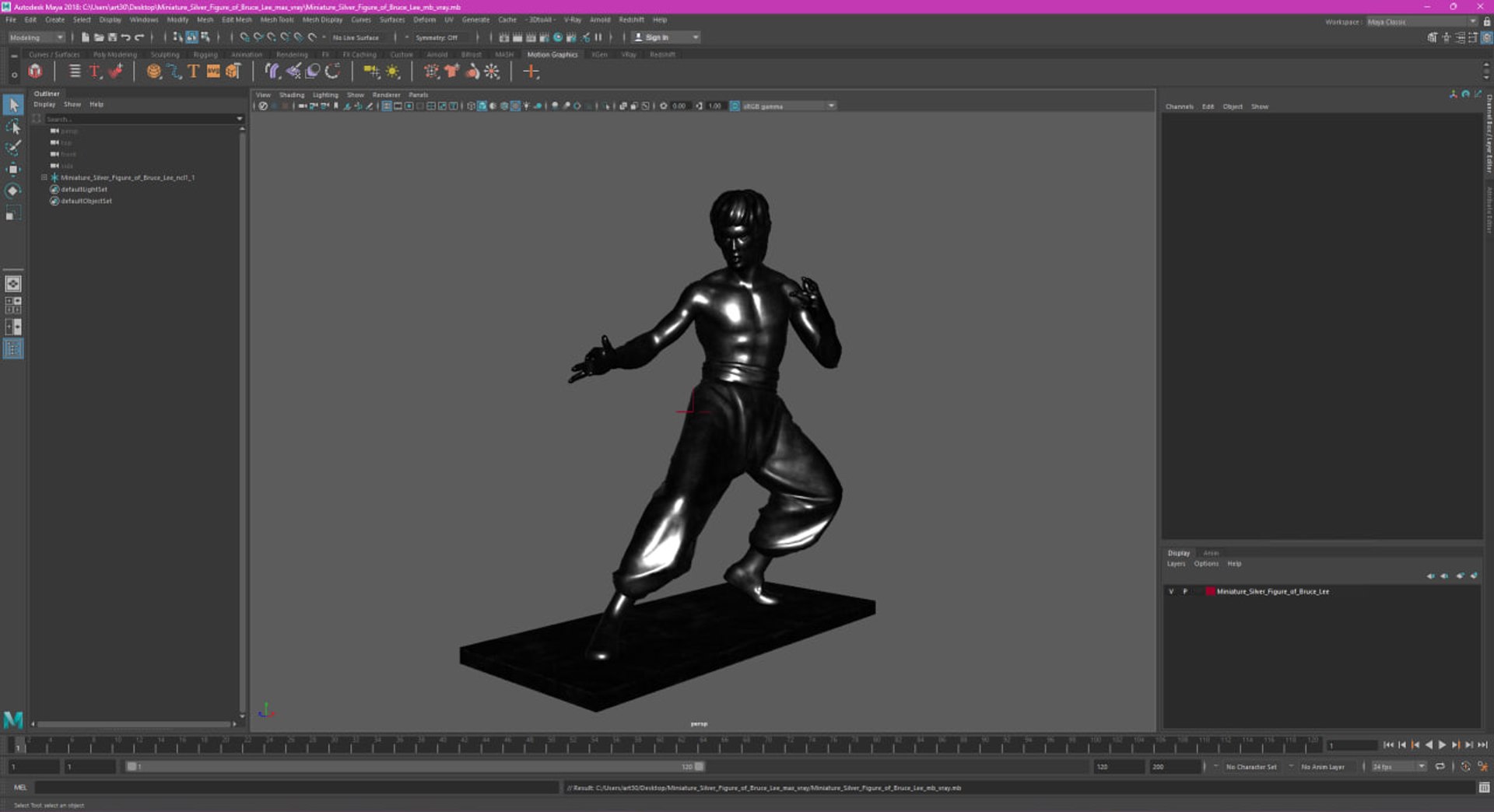
Task: Toggle the Outliner panel layout button
Action: click(x=13, y=349)
